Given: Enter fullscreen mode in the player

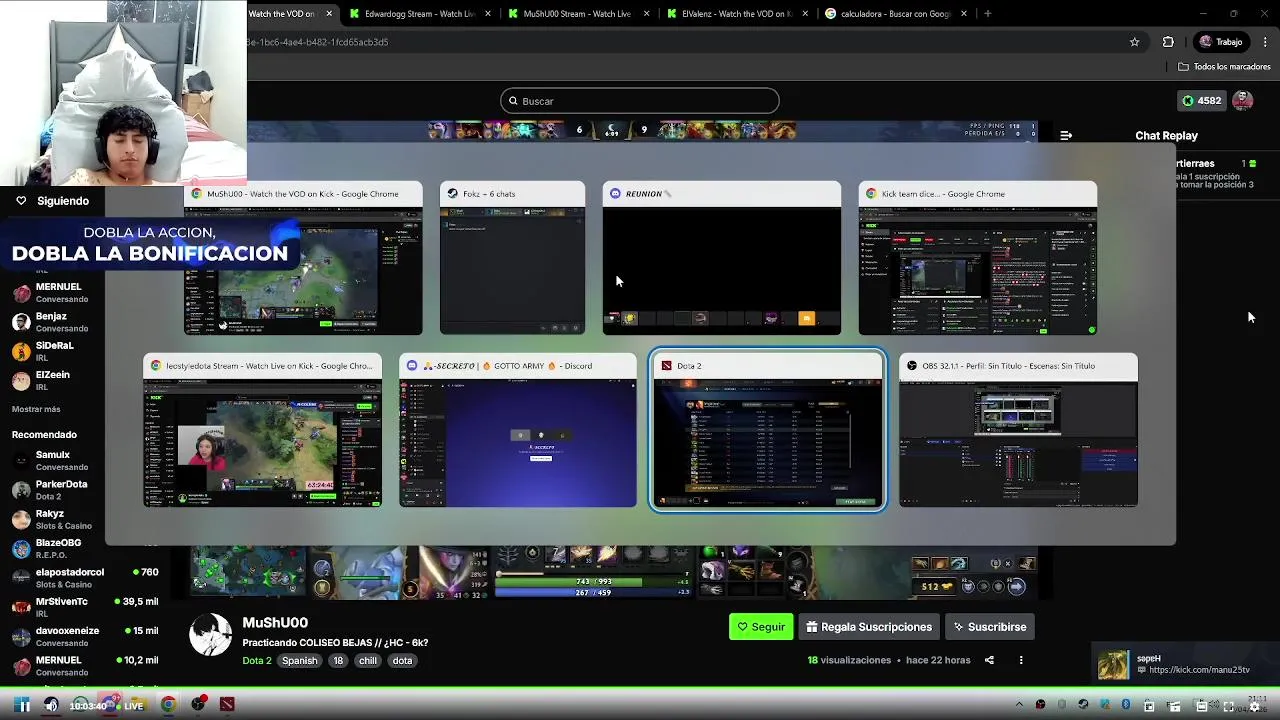Looking at the screenshot, I should (1229, 706).
